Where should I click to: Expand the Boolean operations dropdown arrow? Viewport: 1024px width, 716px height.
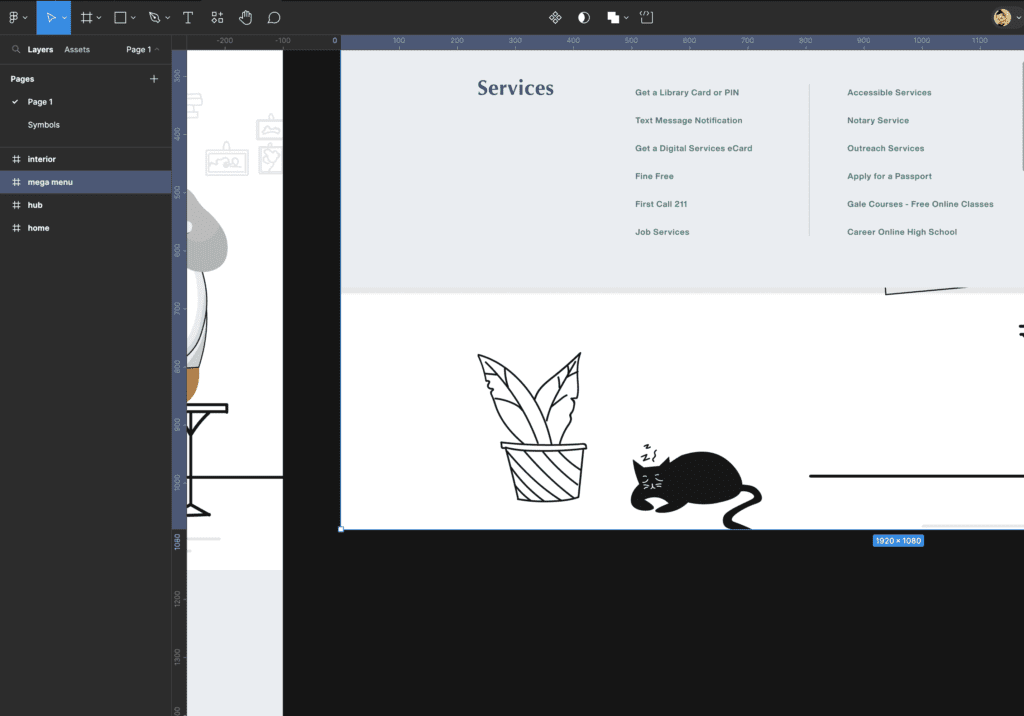627,18
